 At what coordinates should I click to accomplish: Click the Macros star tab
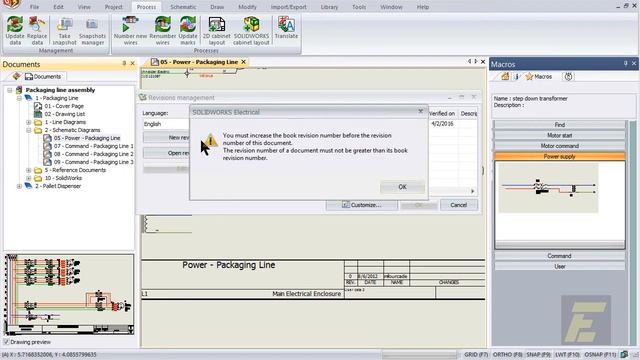(538, 76)
